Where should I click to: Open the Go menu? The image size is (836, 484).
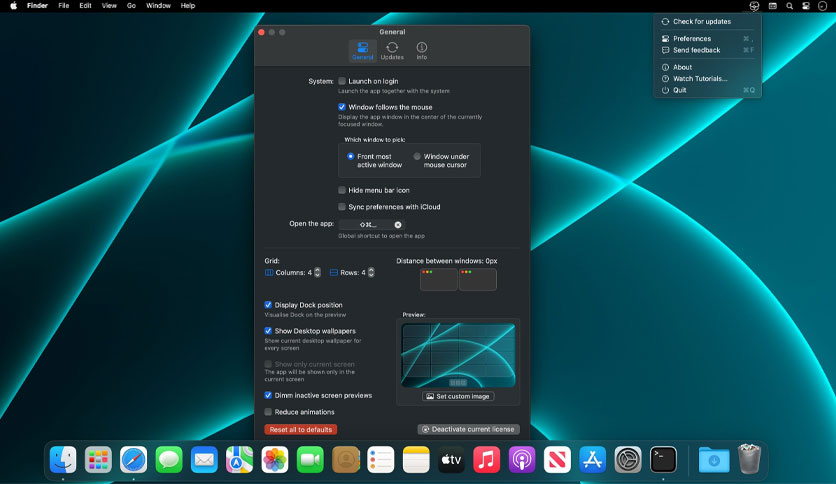[131, 6]
